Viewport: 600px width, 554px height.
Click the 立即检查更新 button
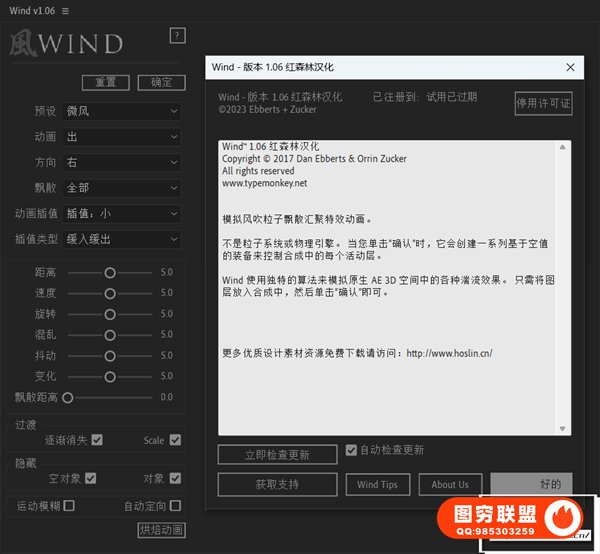pyautogui.click(x=277, y=455)
